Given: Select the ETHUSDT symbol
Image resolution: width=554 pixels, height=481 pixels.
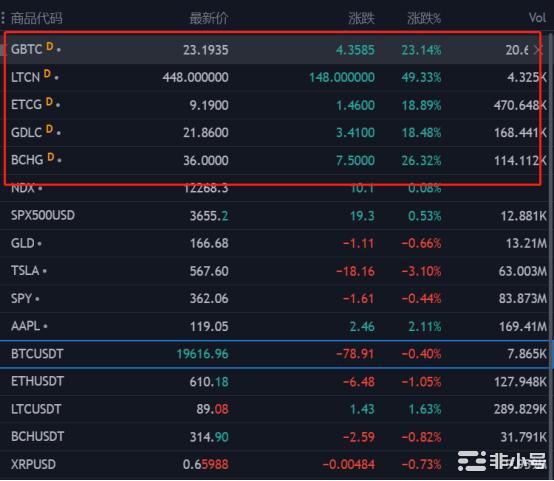Looking at the screenshot, I should click(37, 381).
